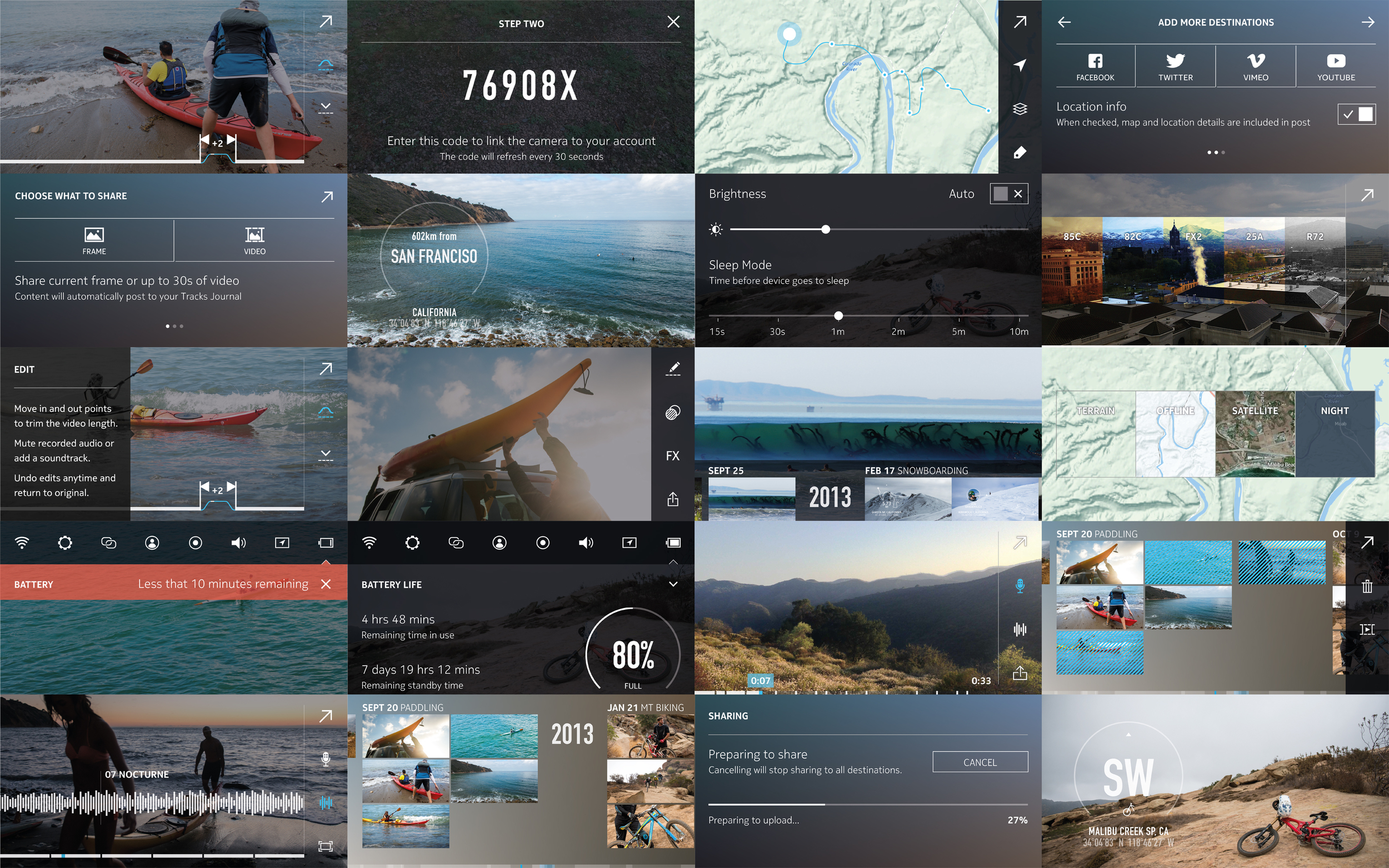Click the Sleep Mode slider handle
The height and width of the screenshot is (868, 1389).
pyautogui.click(x=838, y=316)
